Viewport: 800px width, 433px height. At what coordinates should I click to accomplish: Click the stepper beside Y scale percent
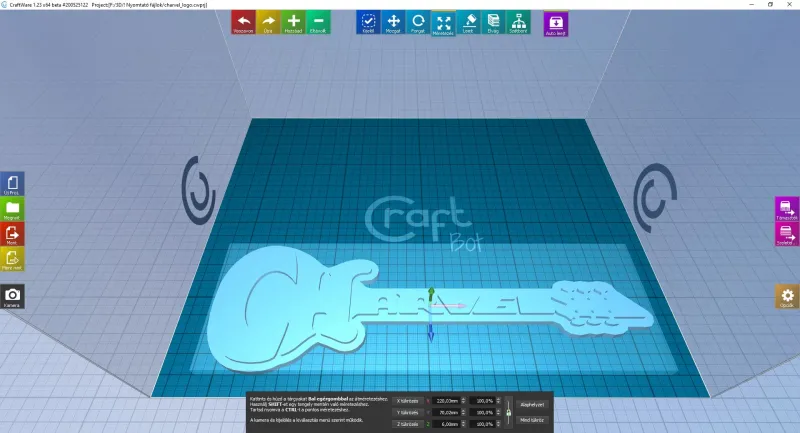498,413
